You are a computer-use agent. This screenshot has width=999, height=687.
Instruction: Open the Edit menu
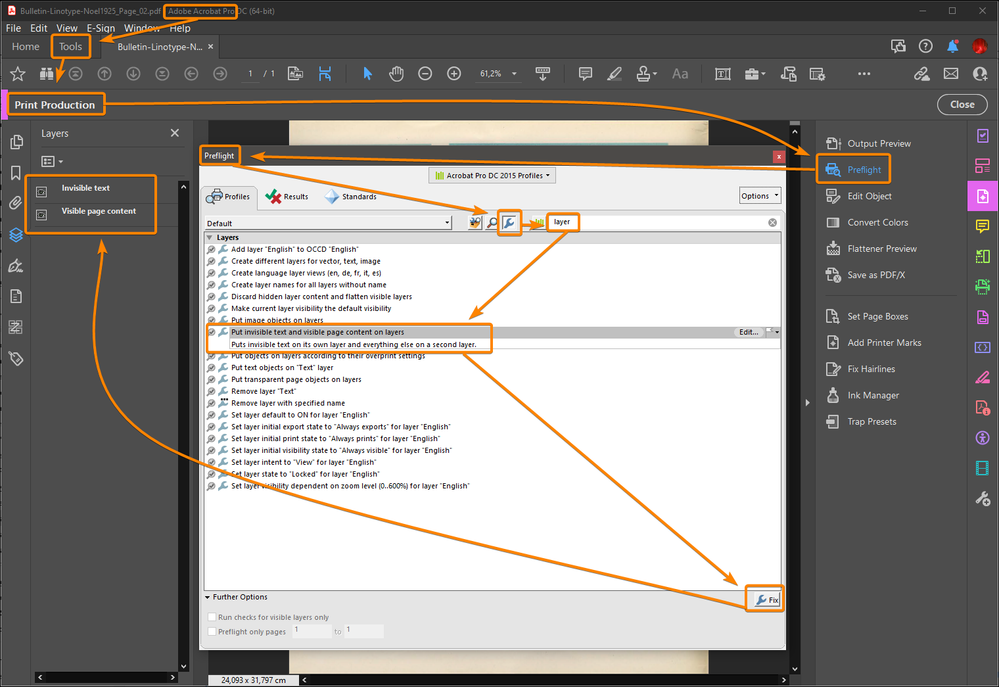(x=38, y=28)
